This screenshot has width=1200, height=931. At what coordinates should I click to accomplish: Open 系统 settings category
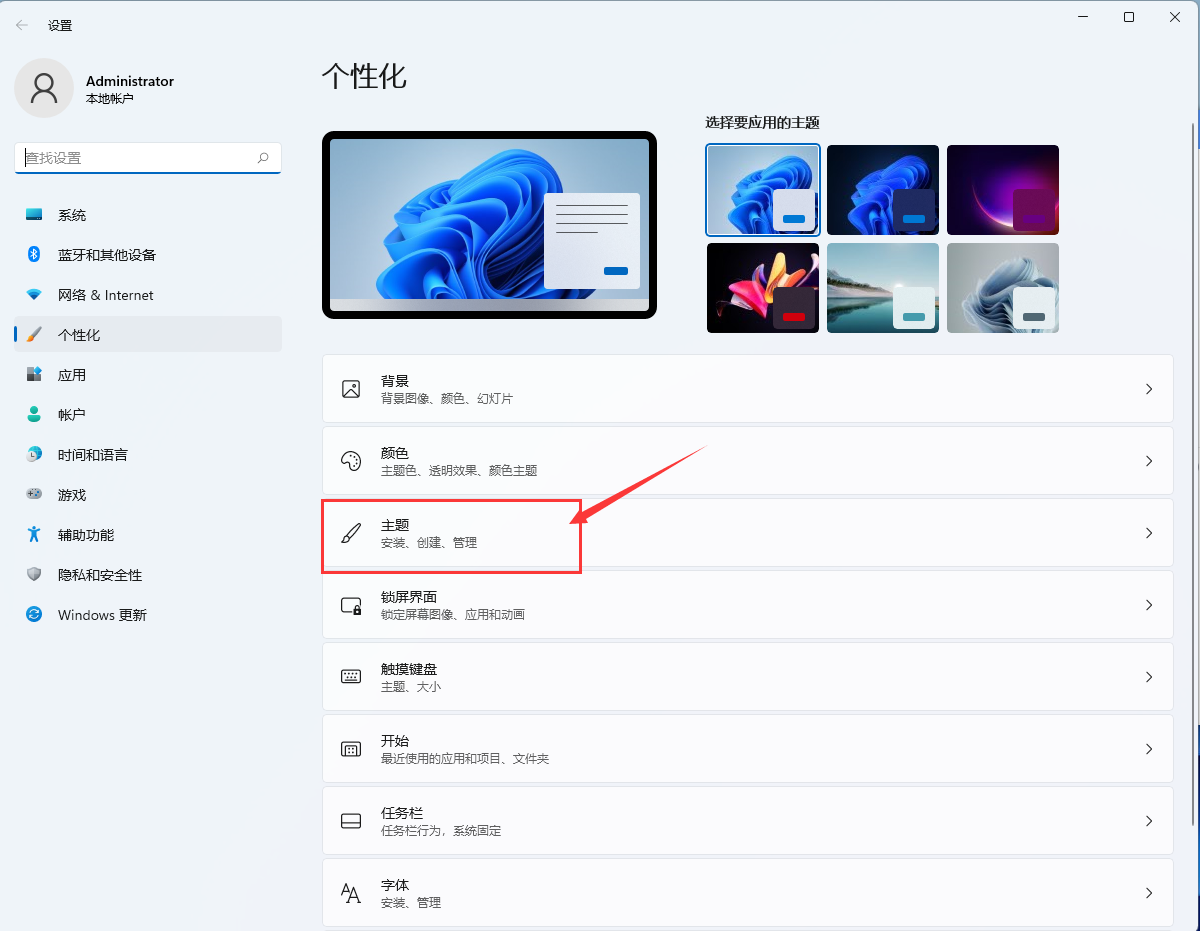pyautogui.click(x=148, y=215)
